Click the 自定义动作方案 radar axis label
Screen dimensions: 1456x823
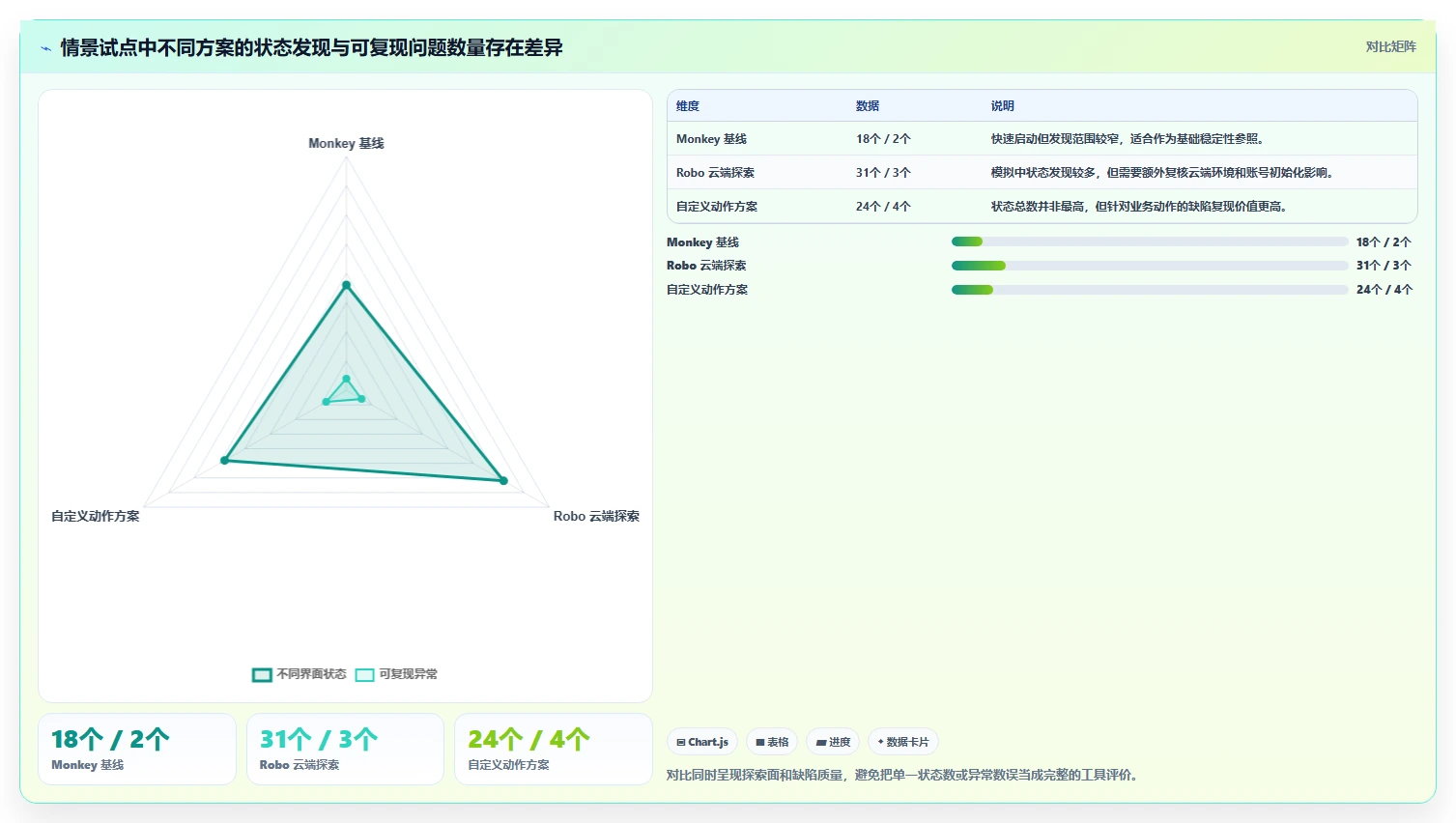point(96,516)
